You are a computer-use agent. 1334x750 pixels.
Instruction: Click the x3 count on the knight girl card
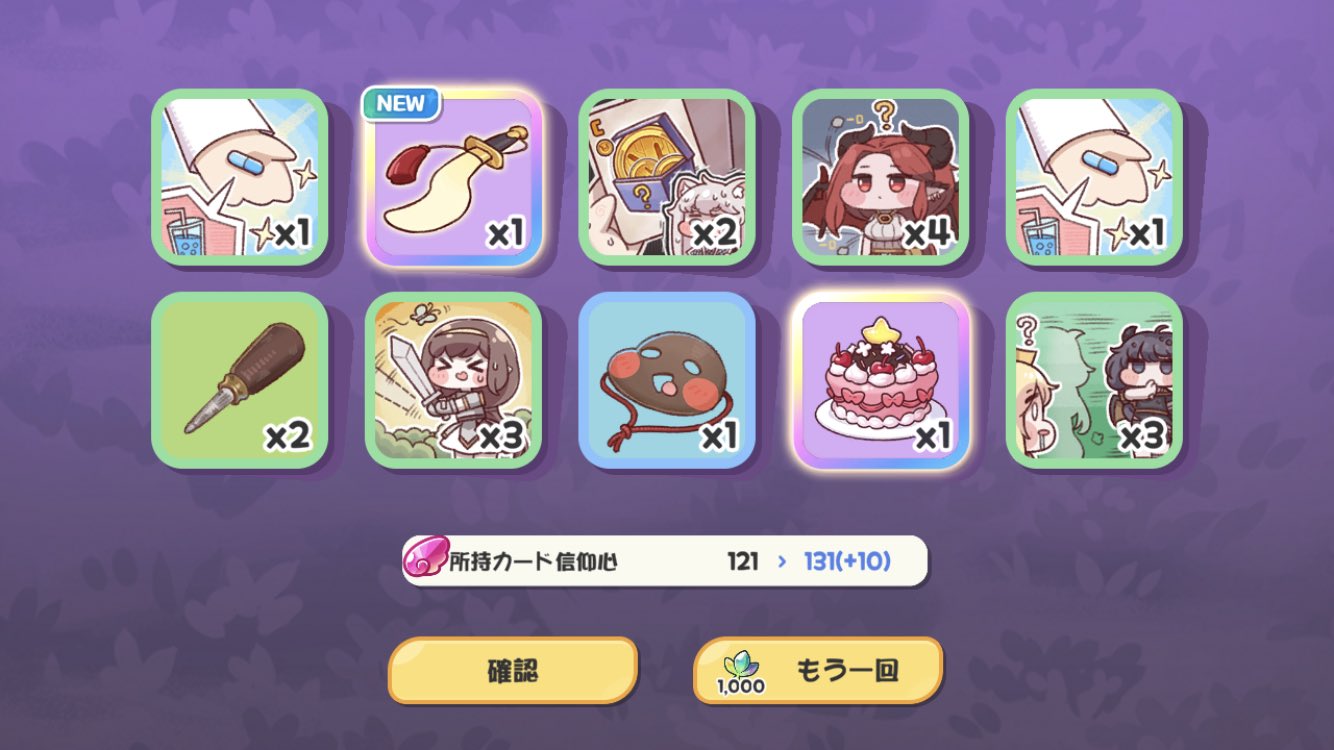[x=502, y=437]
